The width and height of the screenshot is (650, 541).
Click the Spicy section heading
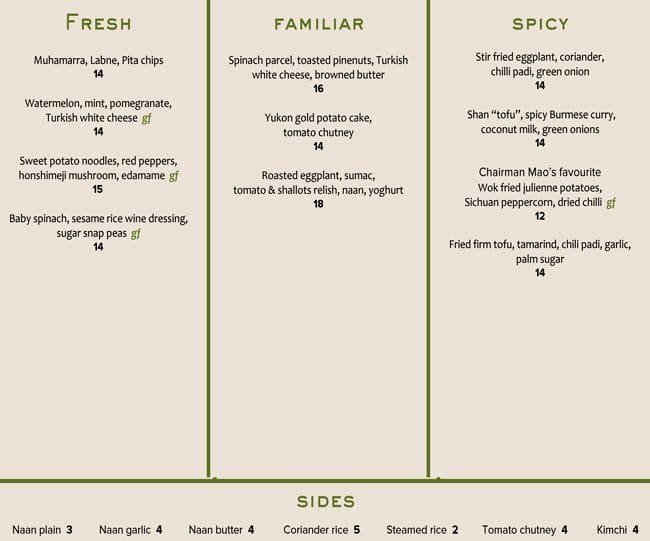[540, 24]
